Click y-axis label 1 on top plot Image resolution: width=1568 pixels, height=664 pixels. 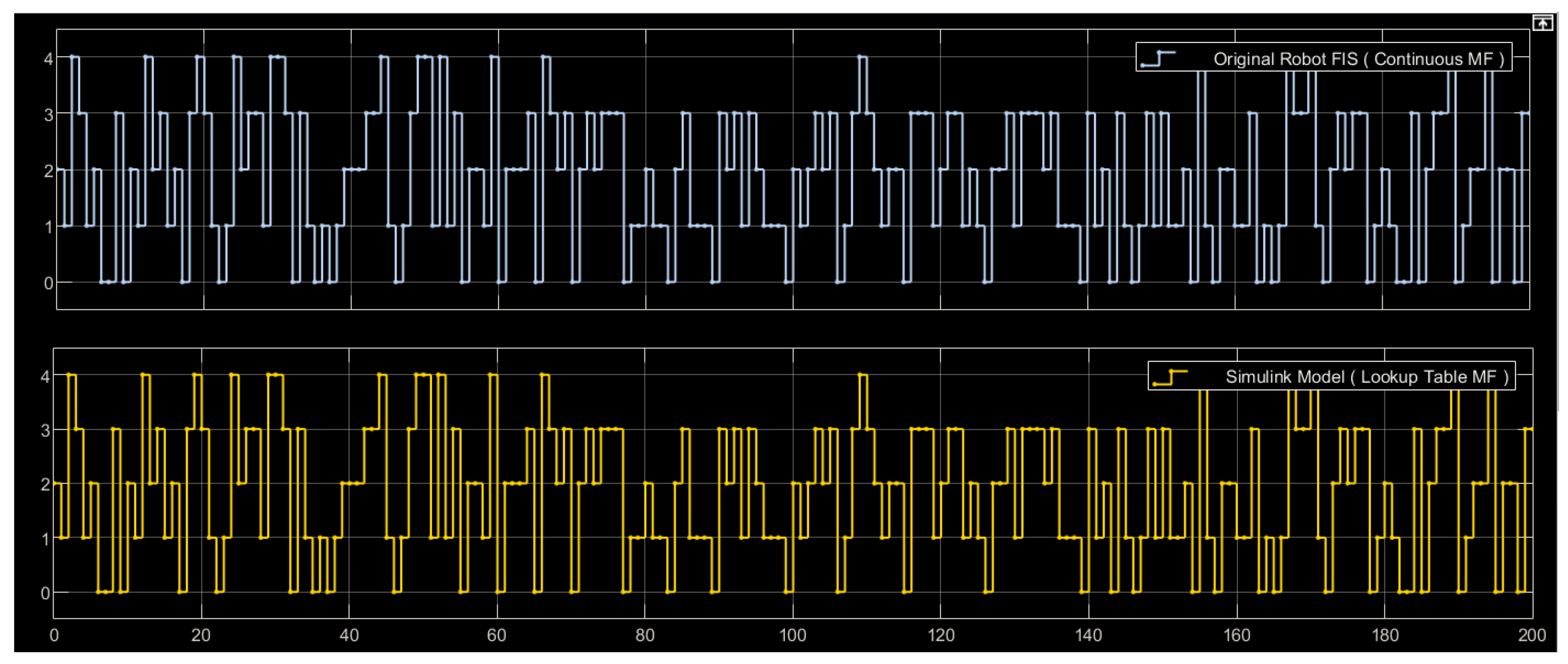tap(48, 227)
